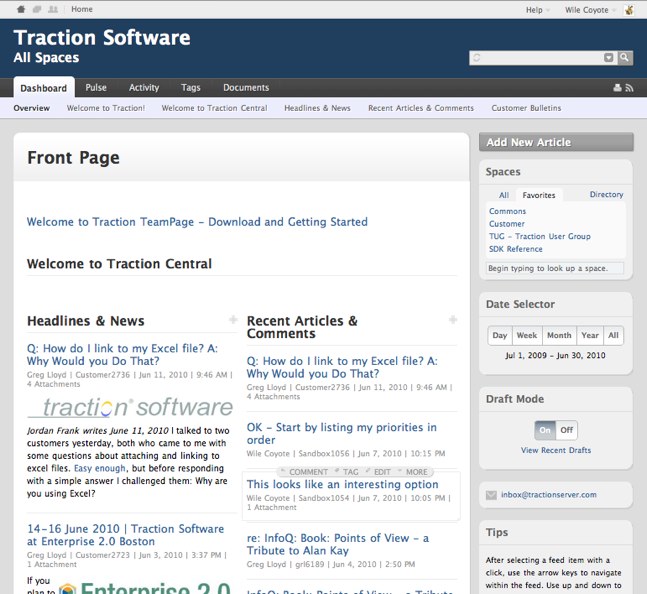This screenshot has width=647, height=594.
Task: Click the user avatar icon at top right
Action: pyautogui.click(x=629, y=10)
